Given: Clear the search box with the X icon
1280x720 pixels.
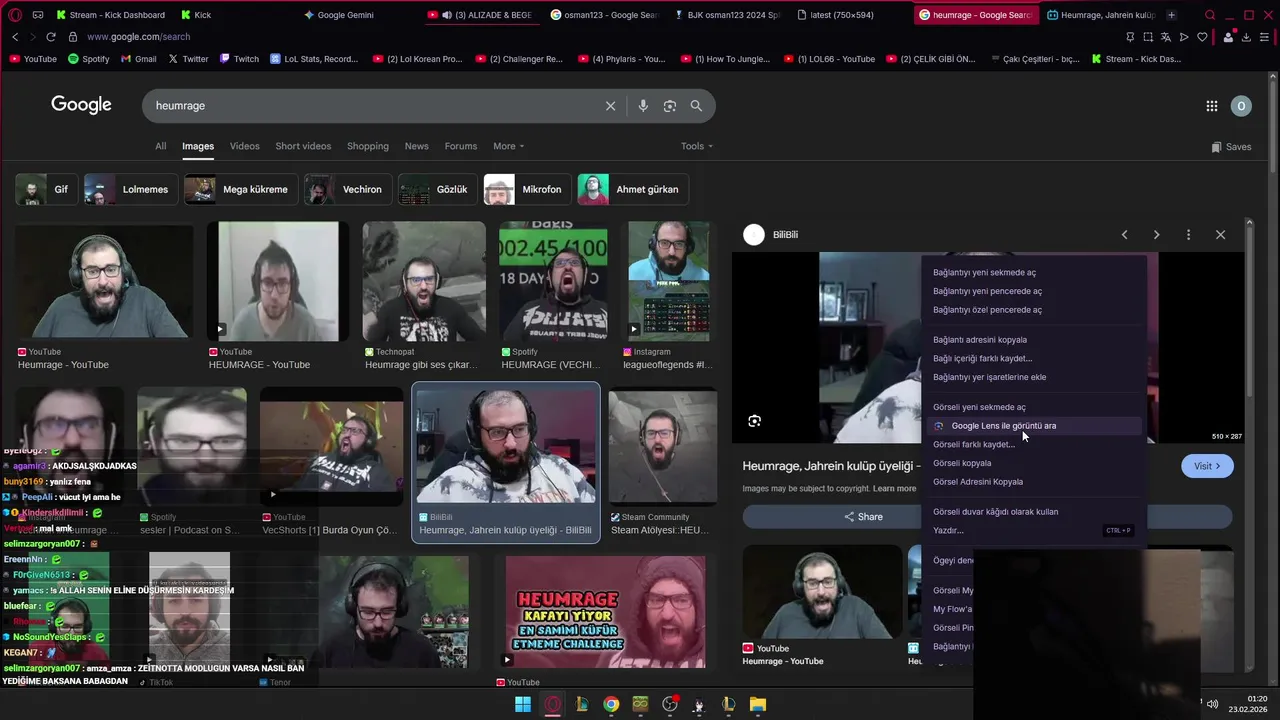Looking at the screenshot, I should (x=610, y=106).
